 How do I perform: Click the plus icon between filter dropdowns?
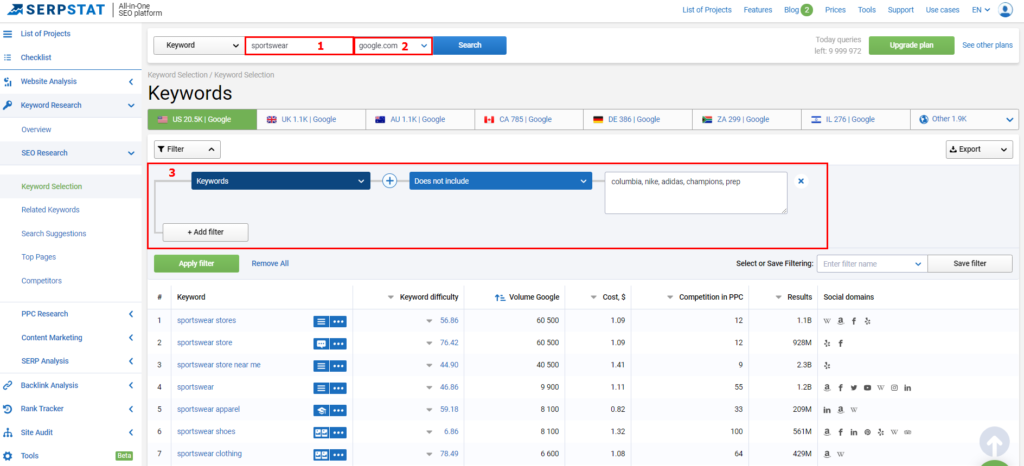[x=389, y=181]
